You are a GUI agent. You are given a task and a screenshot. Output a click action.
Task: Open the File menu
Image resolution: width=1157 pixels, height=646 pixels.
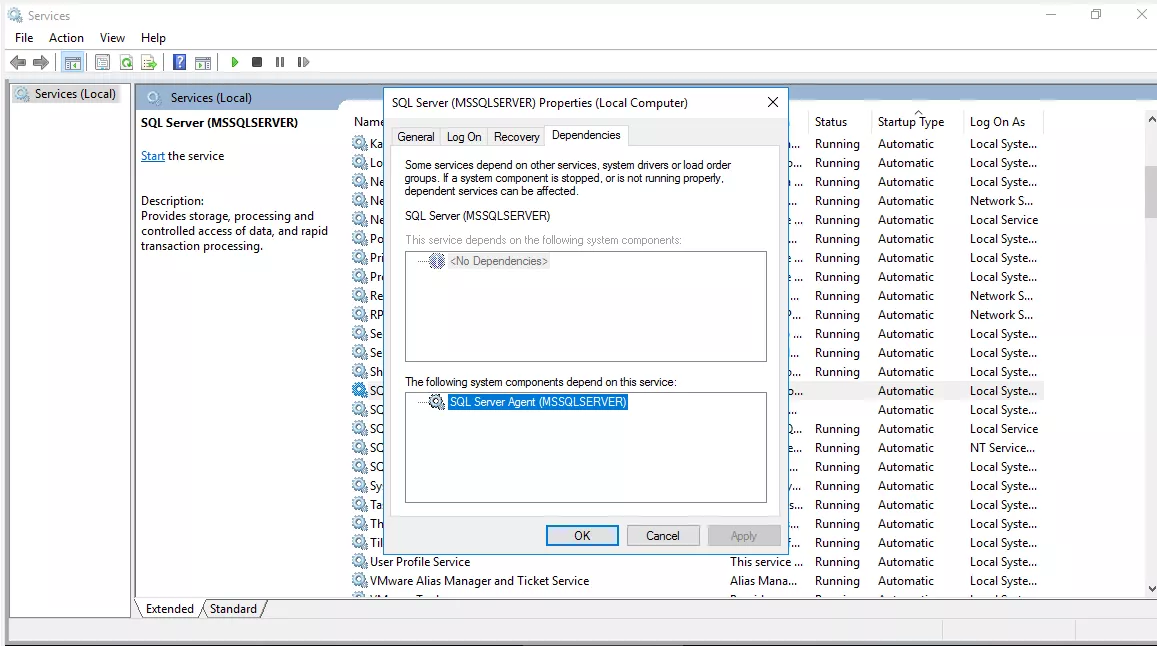pyautogui.click(x=24, y=38)
